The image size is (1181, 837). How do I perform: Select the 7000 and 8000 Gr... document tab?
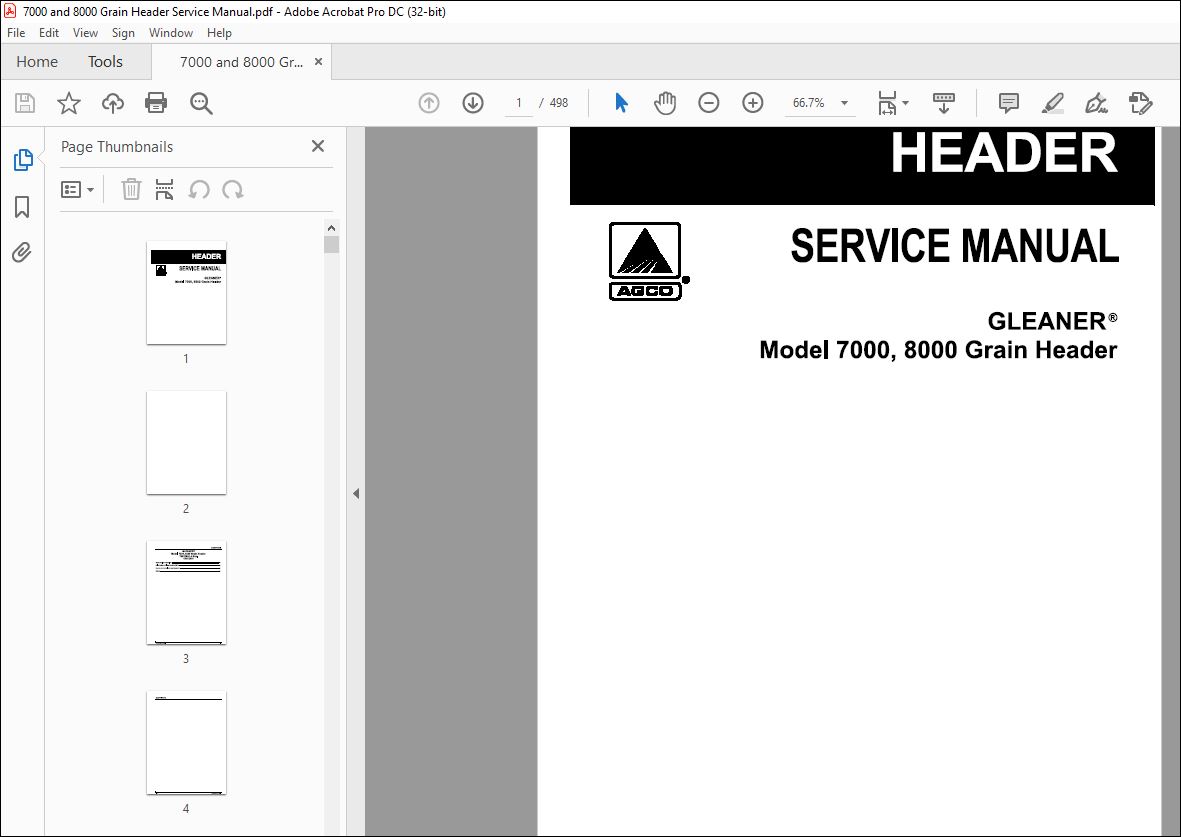click(241, 62)
